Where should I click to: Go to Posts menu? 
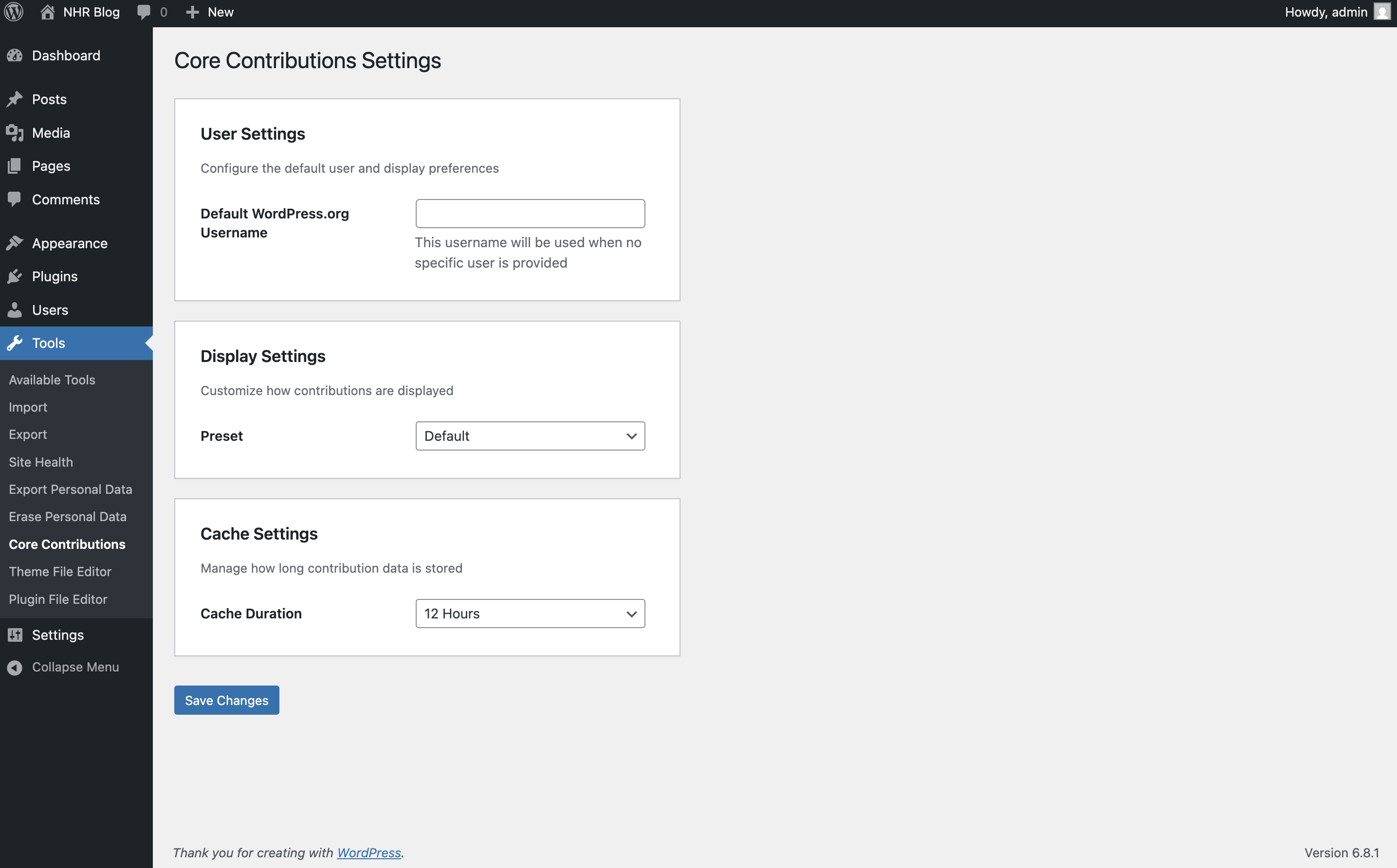tap(76, 99)
